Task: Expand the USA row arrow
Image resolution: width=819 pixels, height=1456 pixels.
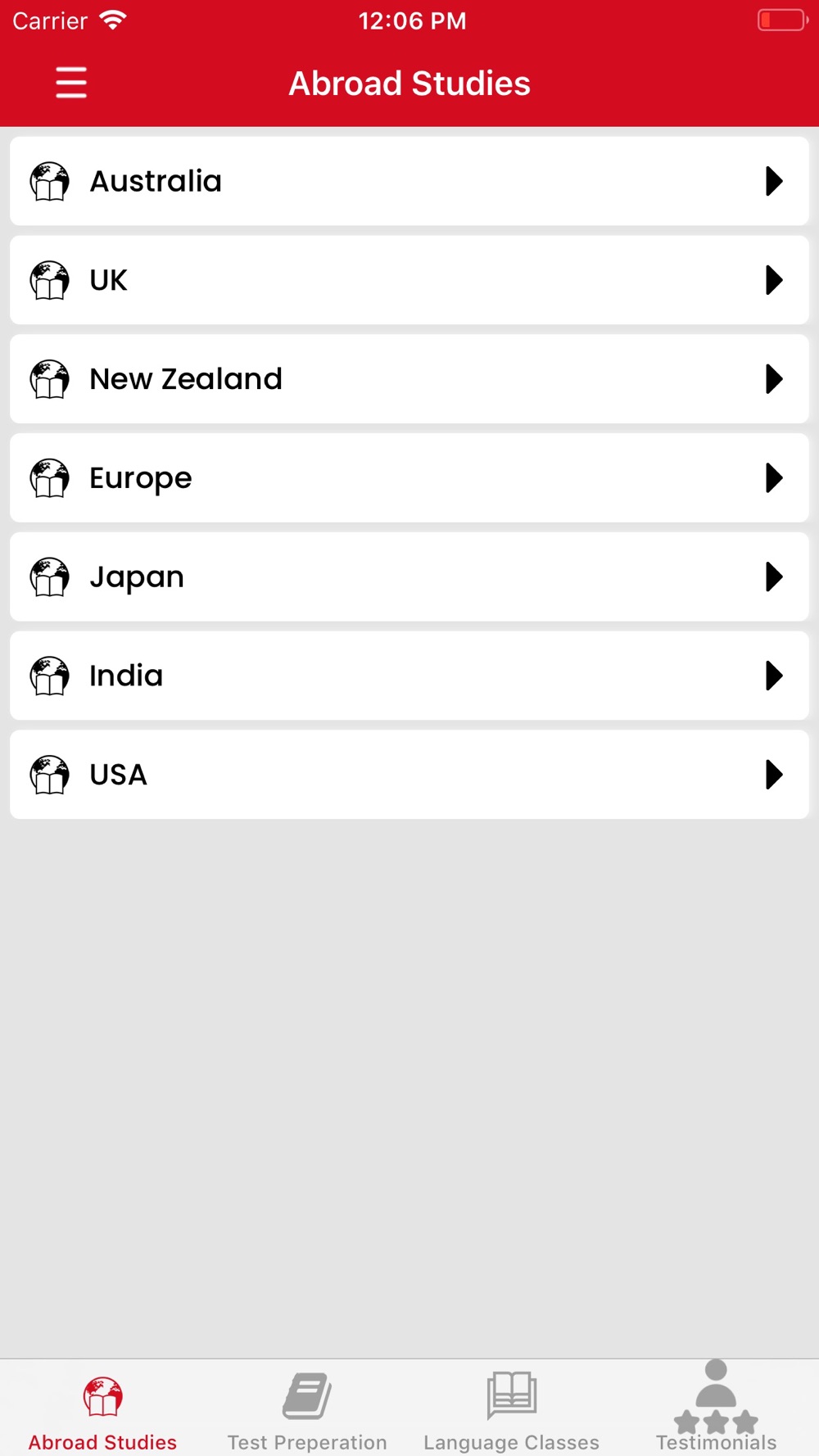Action: pos(774,775)
